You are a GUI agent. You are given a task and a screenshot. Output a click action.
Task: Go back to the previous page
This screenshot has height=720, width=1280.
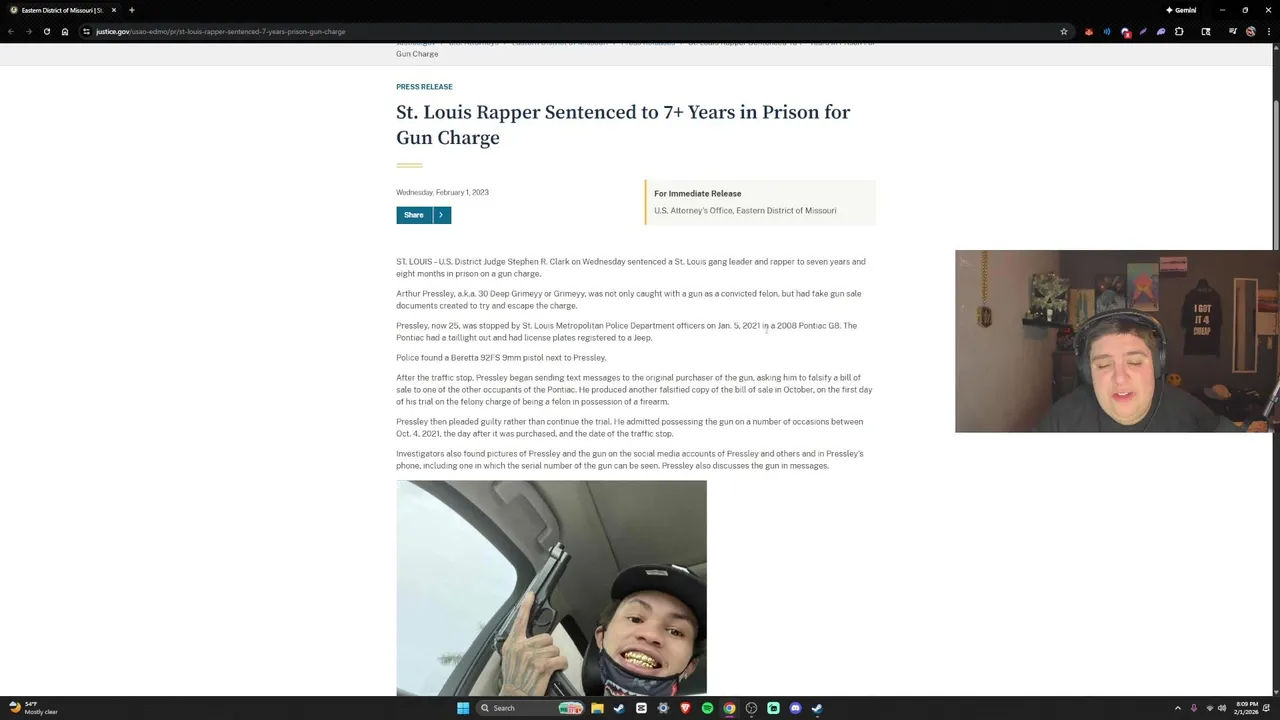(x=10, y=31)
